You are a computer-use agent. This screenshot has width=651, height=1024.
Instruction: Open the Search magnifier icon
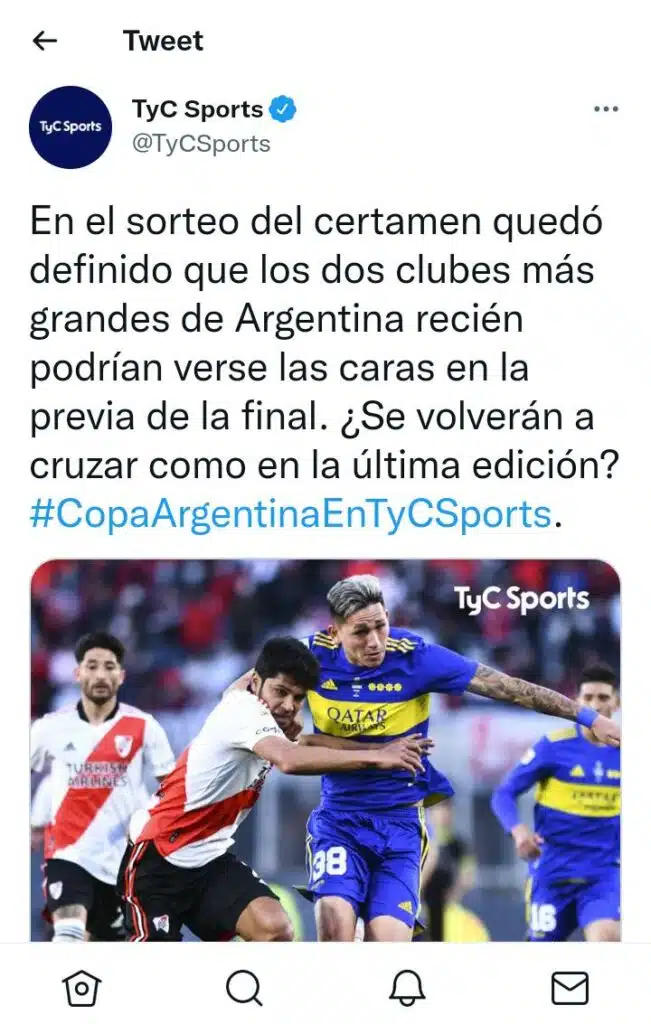244,987
